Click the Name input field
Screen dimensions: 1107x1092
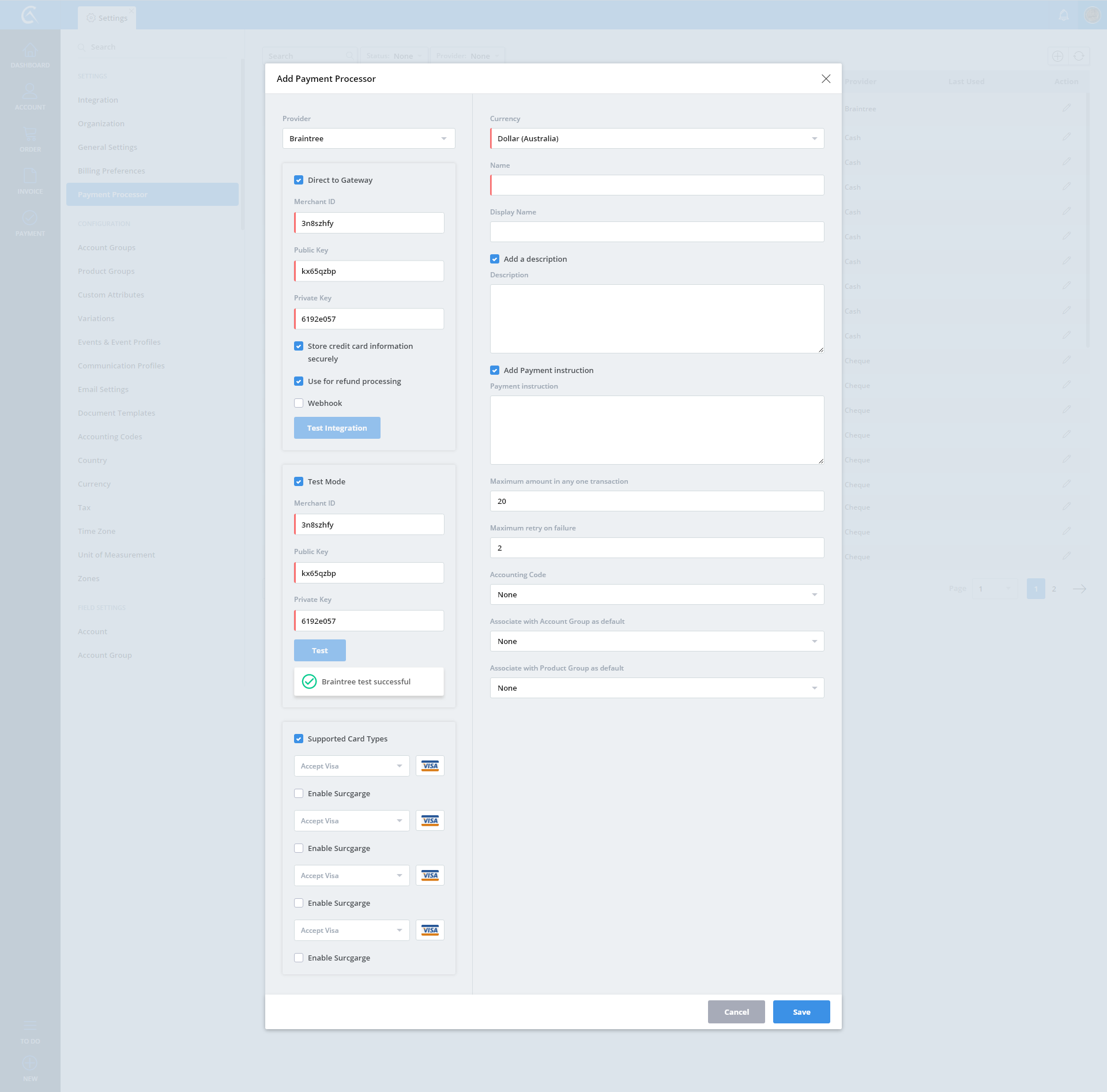(657, 185)
